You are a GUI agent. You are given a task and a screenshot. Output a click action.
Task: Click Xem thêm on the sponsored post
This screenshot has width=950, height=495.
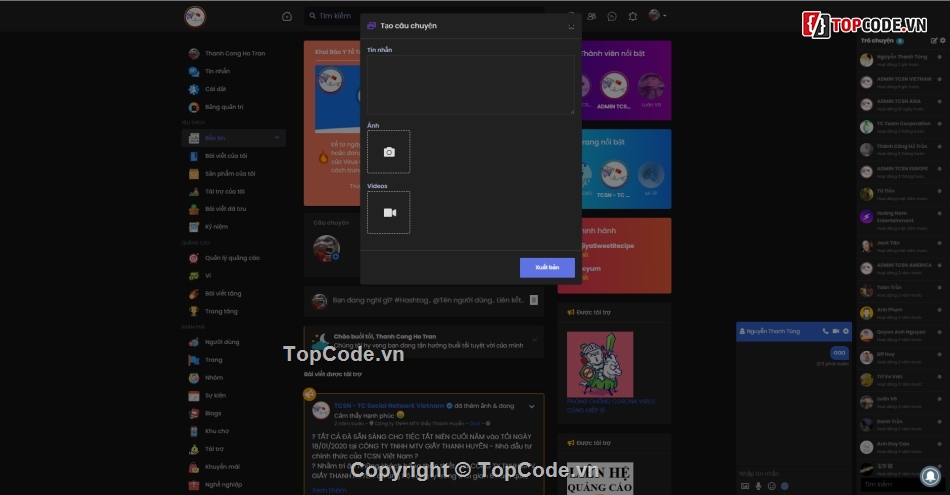pos(329,490)
